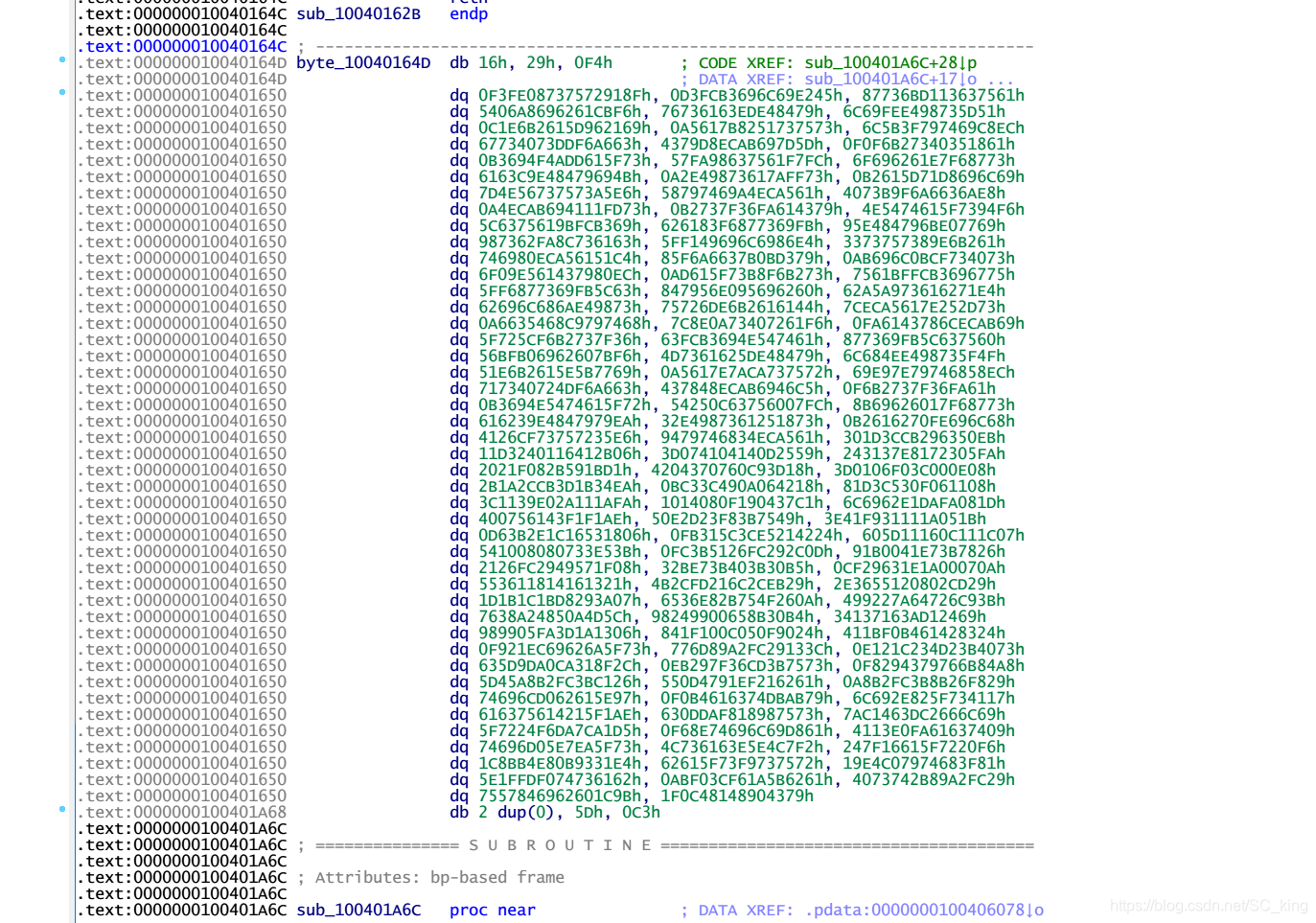Click the 'Attributes: bp-based frame' comment
The image size is (1316, 923).
[440, 877]
